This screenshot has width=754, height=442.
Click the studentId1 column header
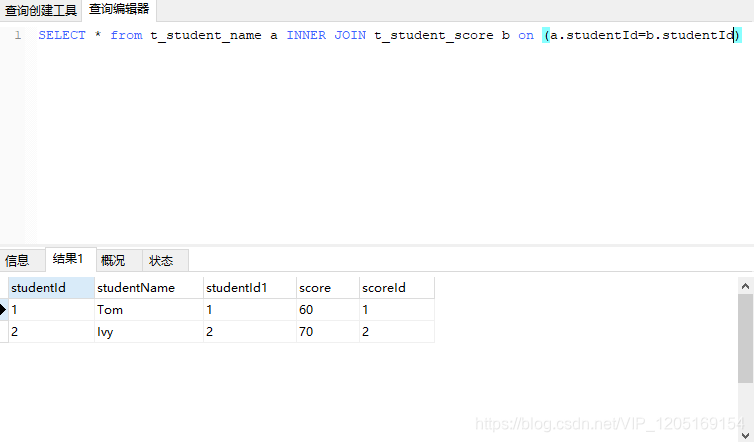250,288
